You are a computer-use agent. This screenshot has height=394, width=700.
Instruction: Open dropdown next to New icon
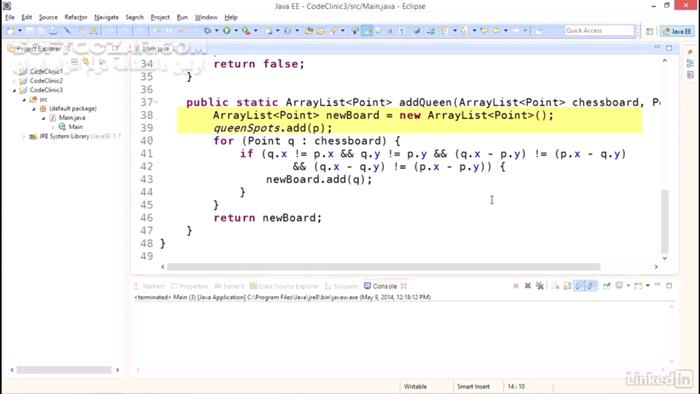coord(20,31)
